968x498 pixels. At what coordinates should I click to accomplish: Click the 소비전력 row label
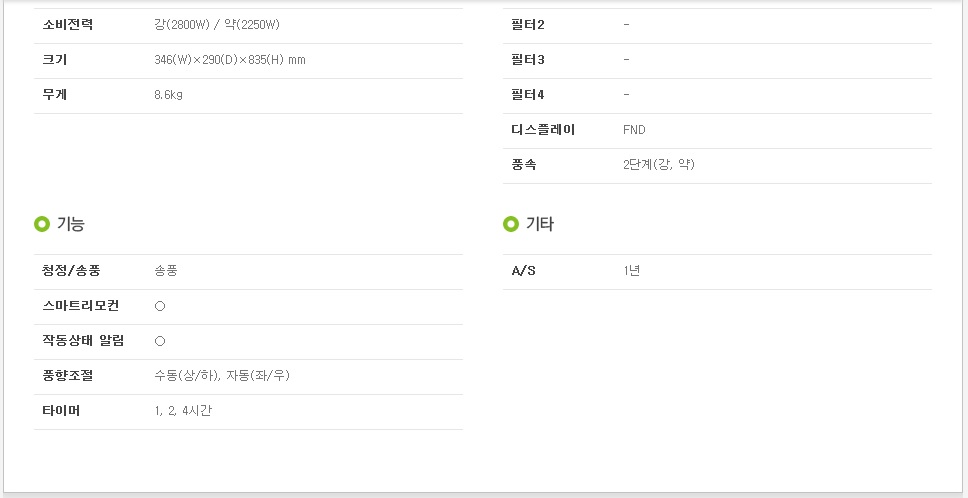pyautogui.click(x=68, y=24)
